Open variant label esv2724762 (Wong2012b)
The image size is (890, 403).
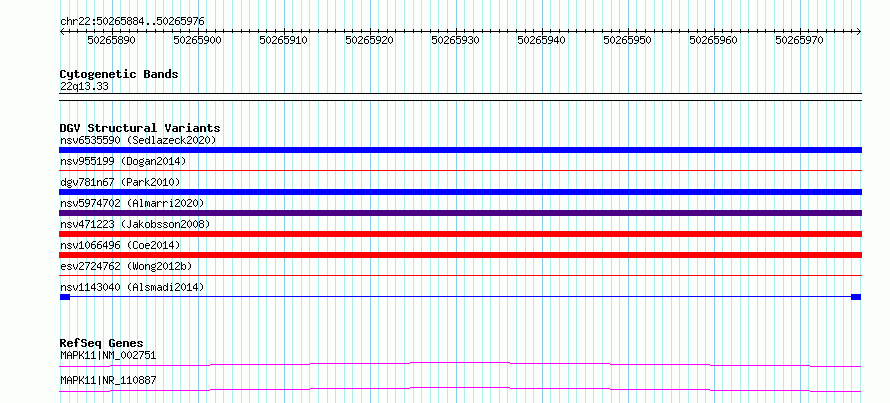coord(126,266)
